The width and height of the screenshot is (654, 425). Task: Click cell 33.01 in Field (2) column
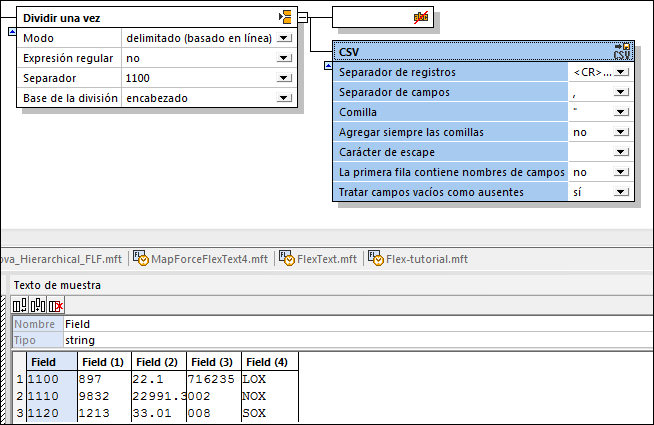tap(158, 413)
